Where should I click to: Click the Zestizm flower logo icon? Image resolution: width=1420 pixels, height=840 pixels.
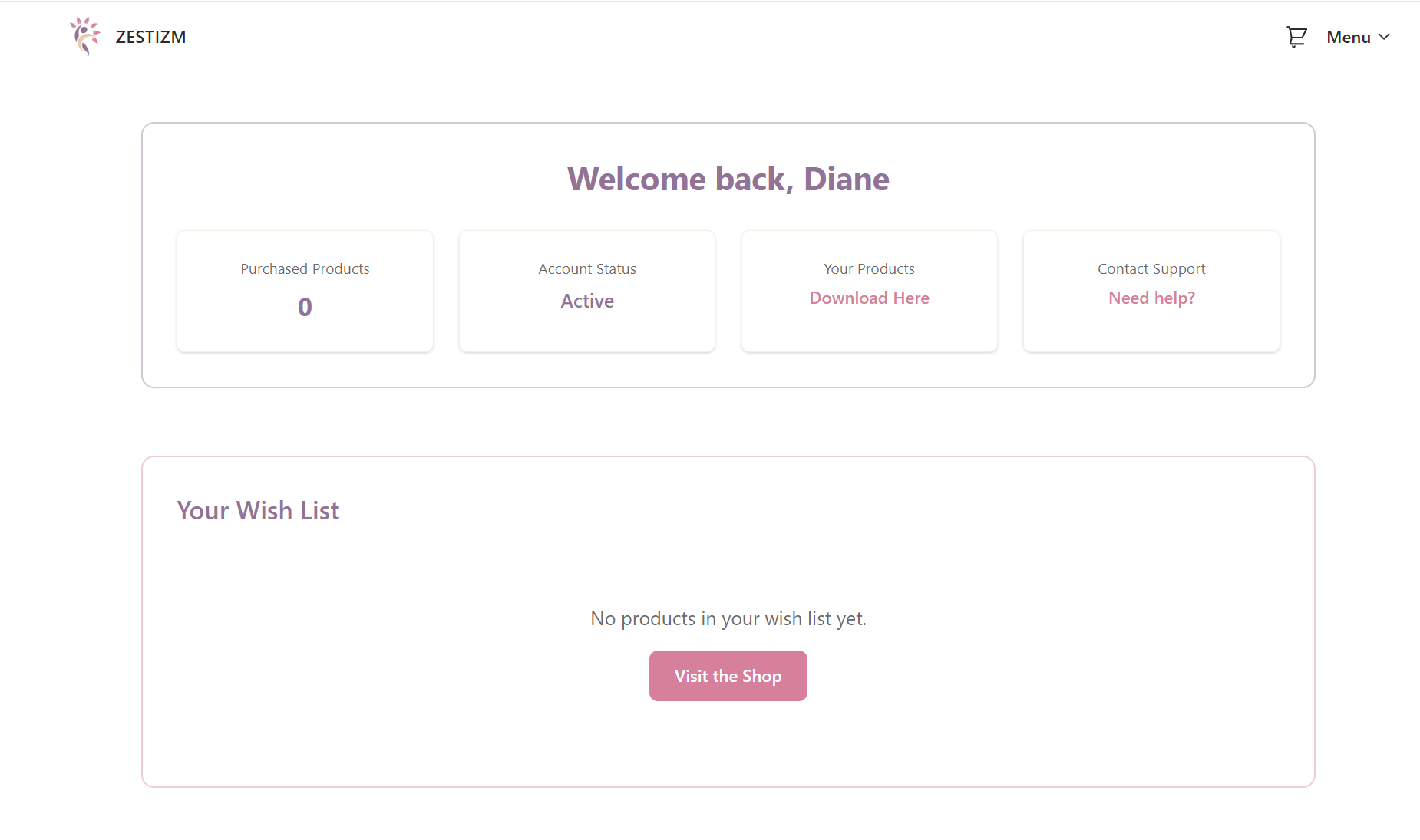pos(84,36)
